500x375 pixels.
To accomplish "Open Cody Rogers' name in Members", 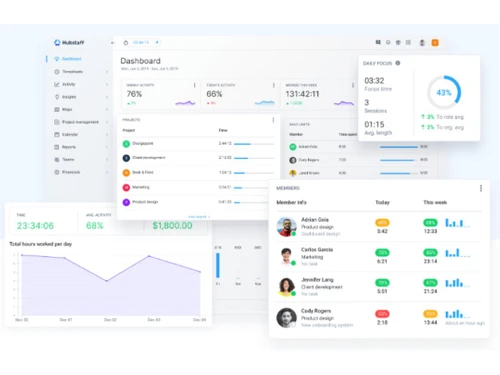I will pyautogui.click(x=316, y=311).
